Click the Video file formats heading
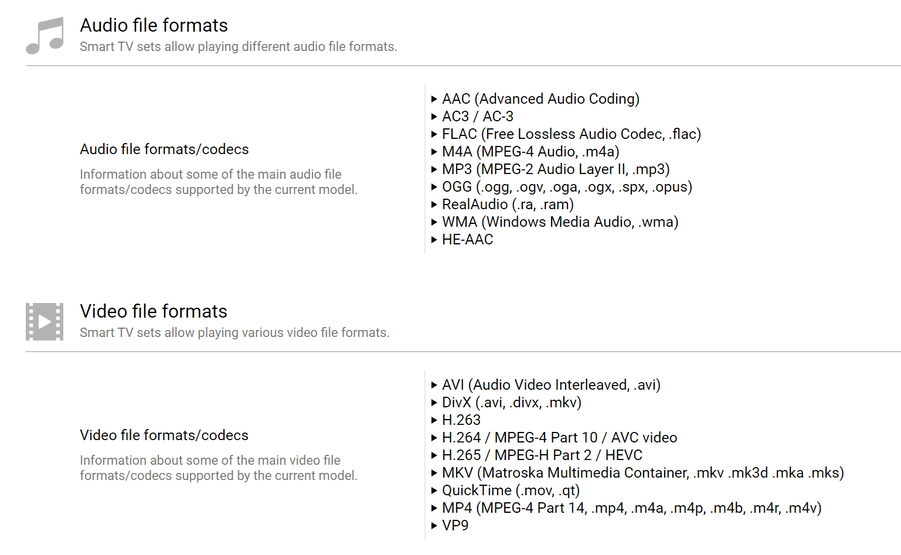The image size is (901, 555). (154, 312)
